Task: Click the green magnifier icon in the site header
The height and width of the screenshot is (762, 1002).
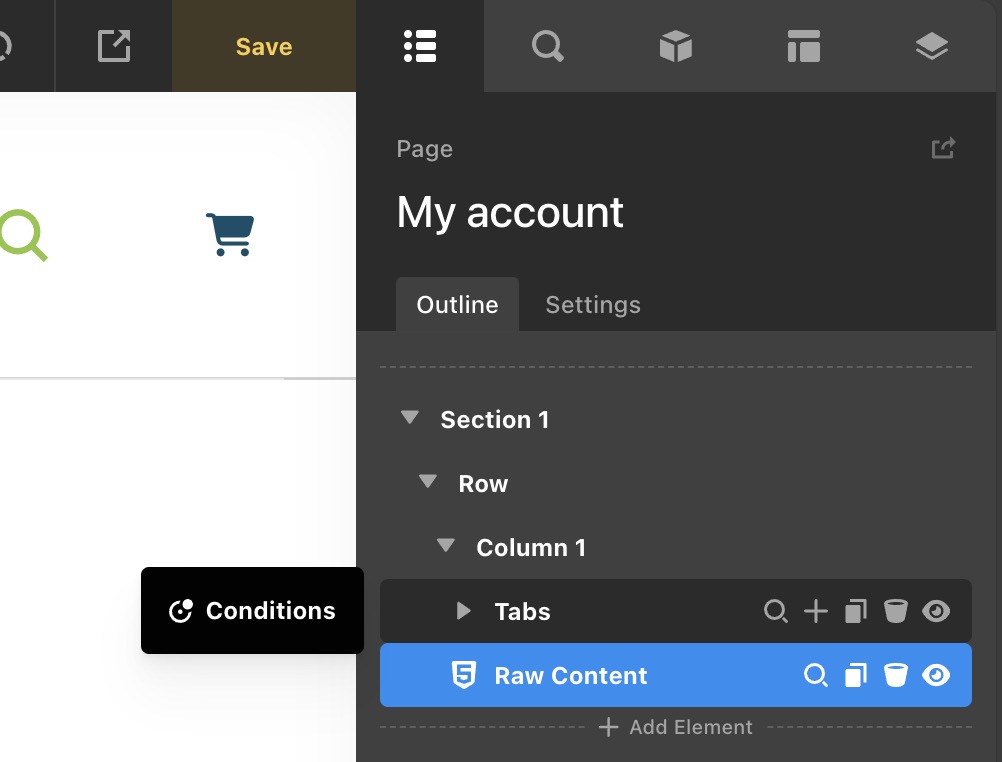Action: coord(23,234)
